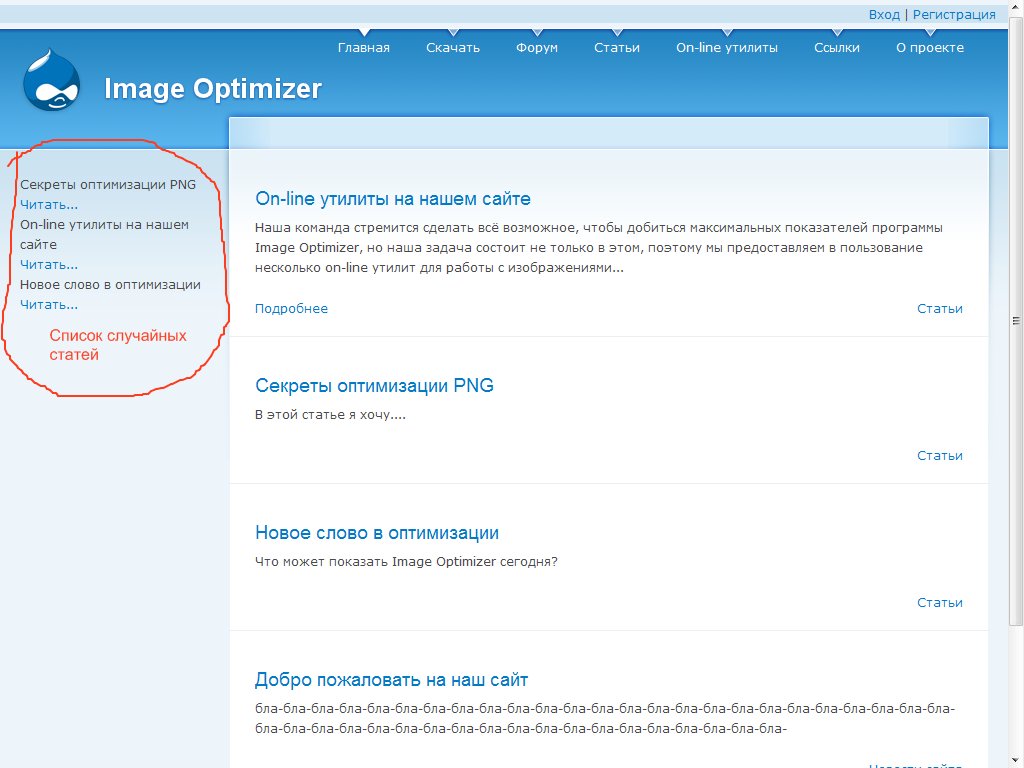This screenshot has height=768, width=1024.
Task: Click Статьи tag of the Секреты оптимизации PNG article
Action: (940, 456)
